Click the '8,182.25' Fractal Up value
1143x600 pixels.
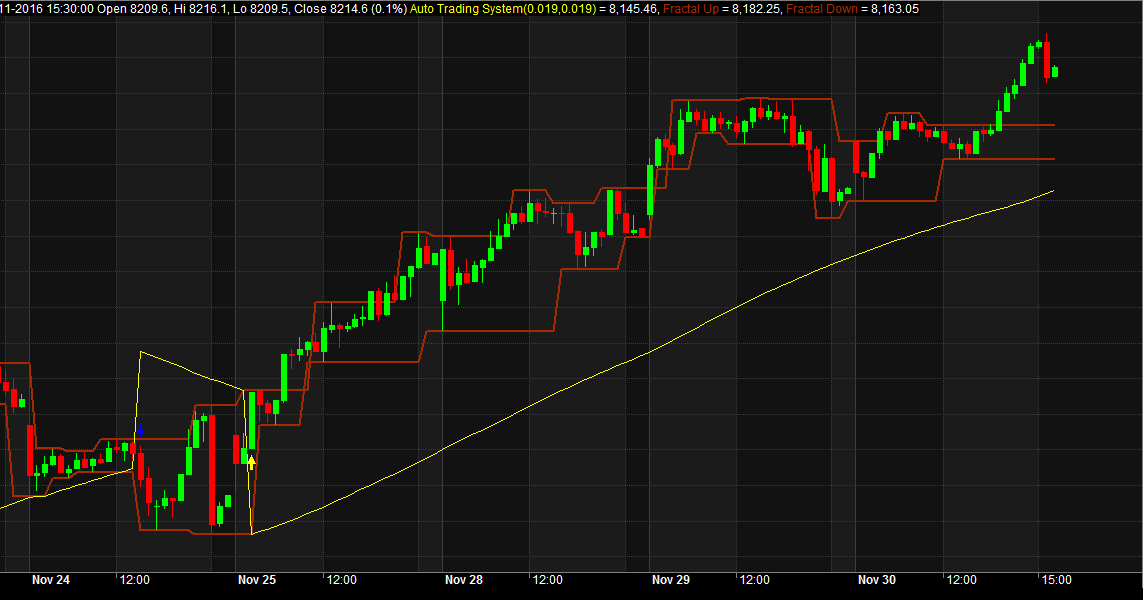(757, 9)
